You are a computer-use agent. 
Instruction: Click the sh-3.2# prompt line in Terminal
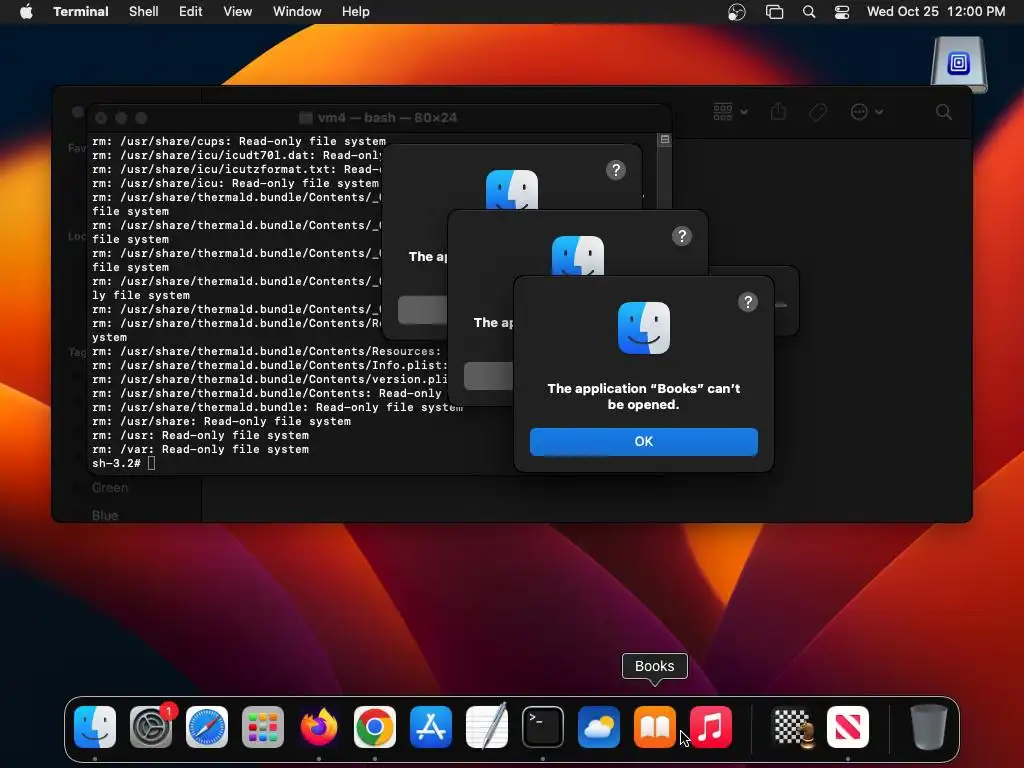(x=124, y=463)
